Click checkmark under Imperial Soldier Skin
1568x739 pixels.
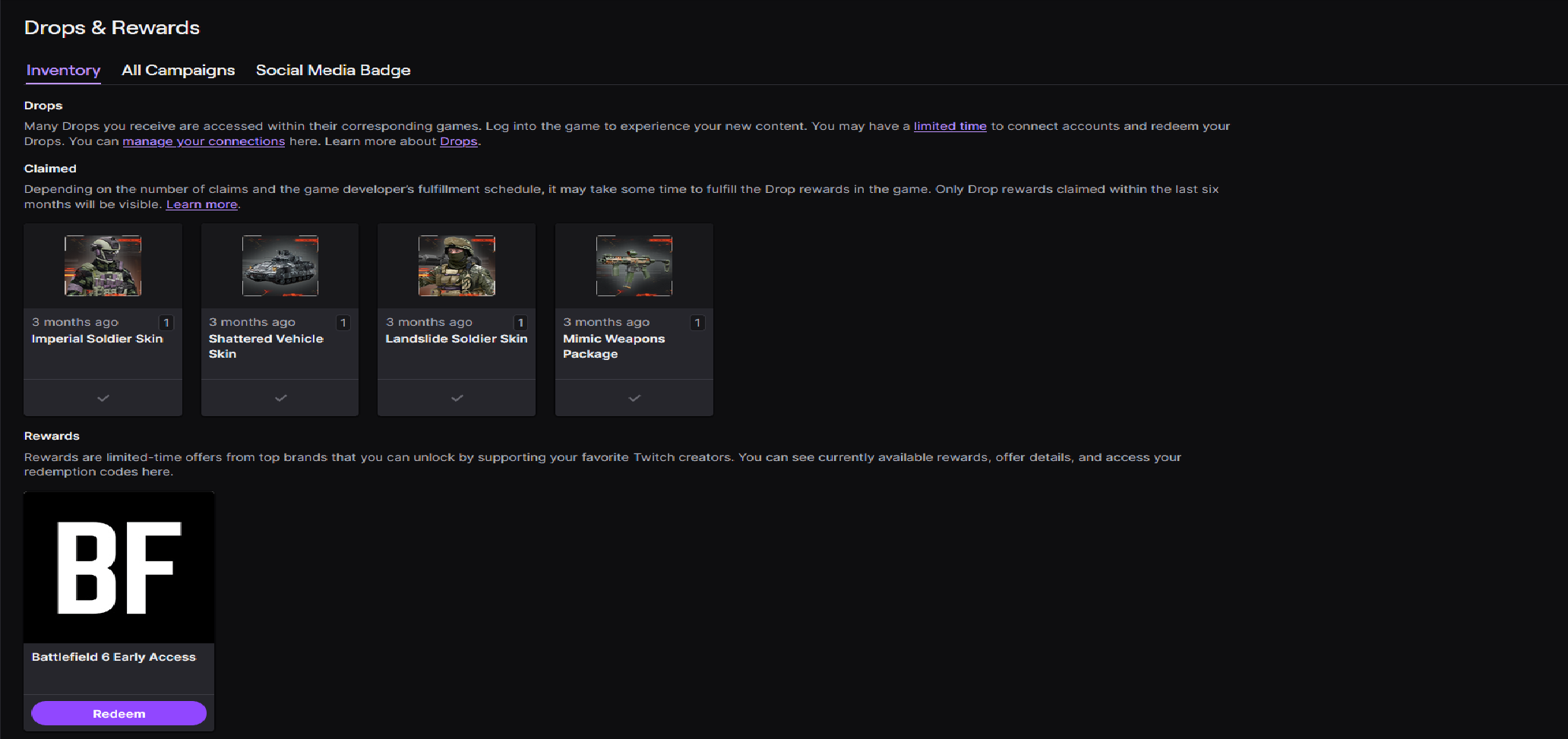click(x=103, y=398)
